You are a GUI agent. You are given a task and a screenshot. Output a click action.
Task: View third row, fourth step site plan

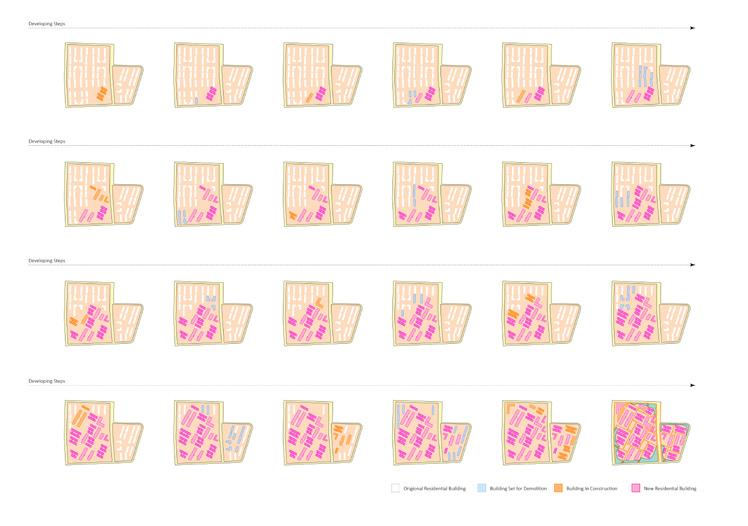(432, 313)
